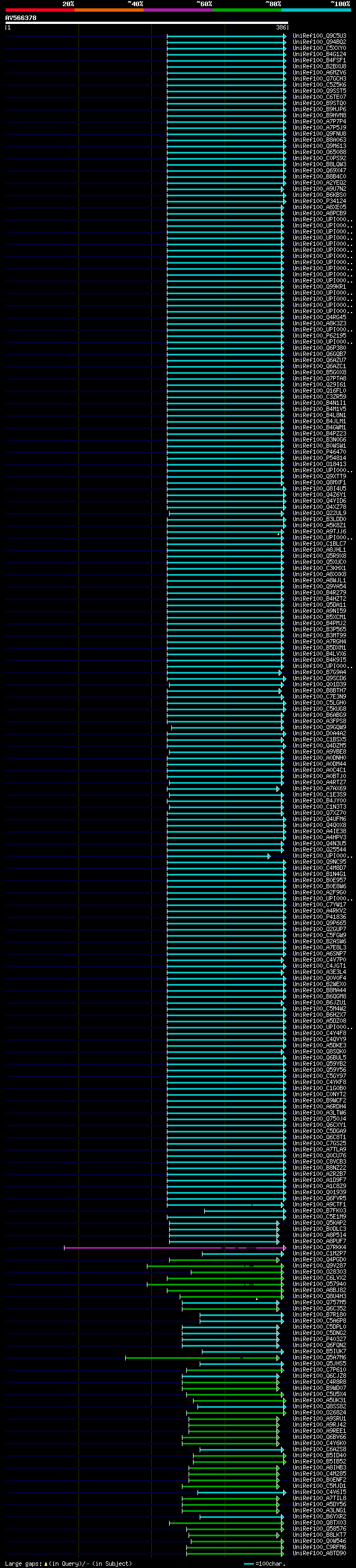Click the white query sequence ruler bar
This screenshot has width=356, height=1568.
tap(147, 23)
